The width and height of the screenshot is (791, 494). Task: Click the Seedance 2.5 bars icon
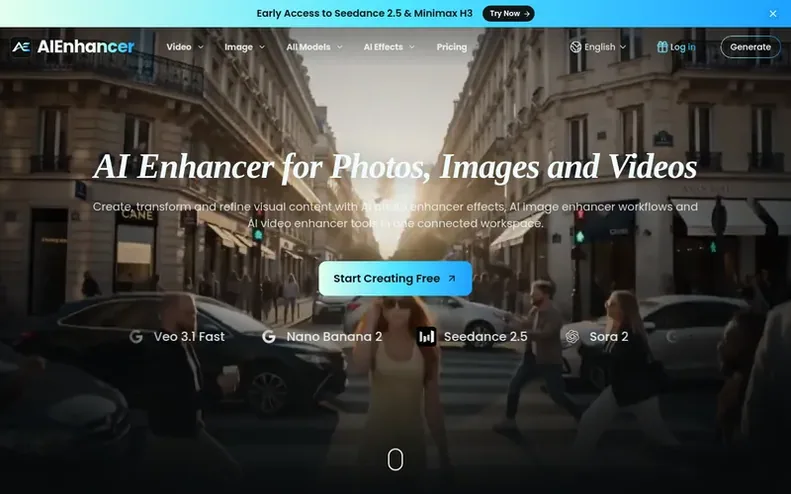(426, 337)
